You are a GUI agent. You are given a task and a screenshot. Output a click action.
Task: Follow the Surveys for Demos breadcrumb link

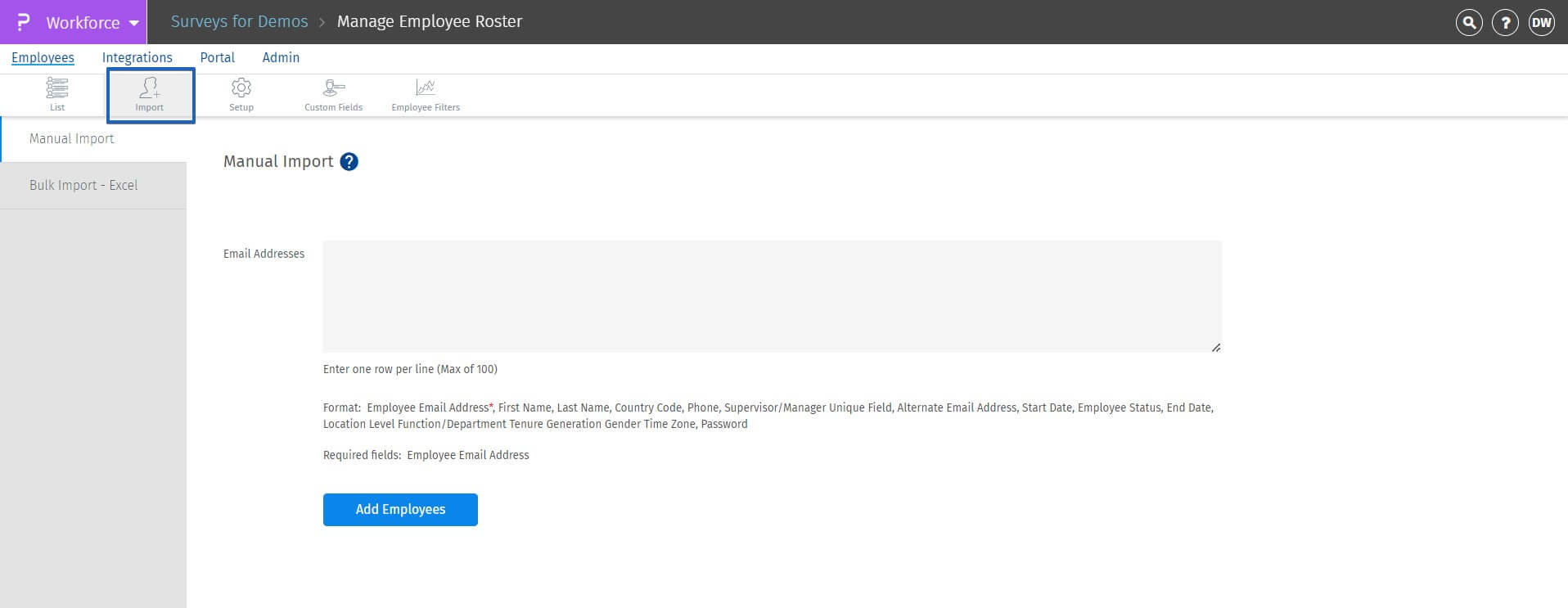click(x=239, y=22)
